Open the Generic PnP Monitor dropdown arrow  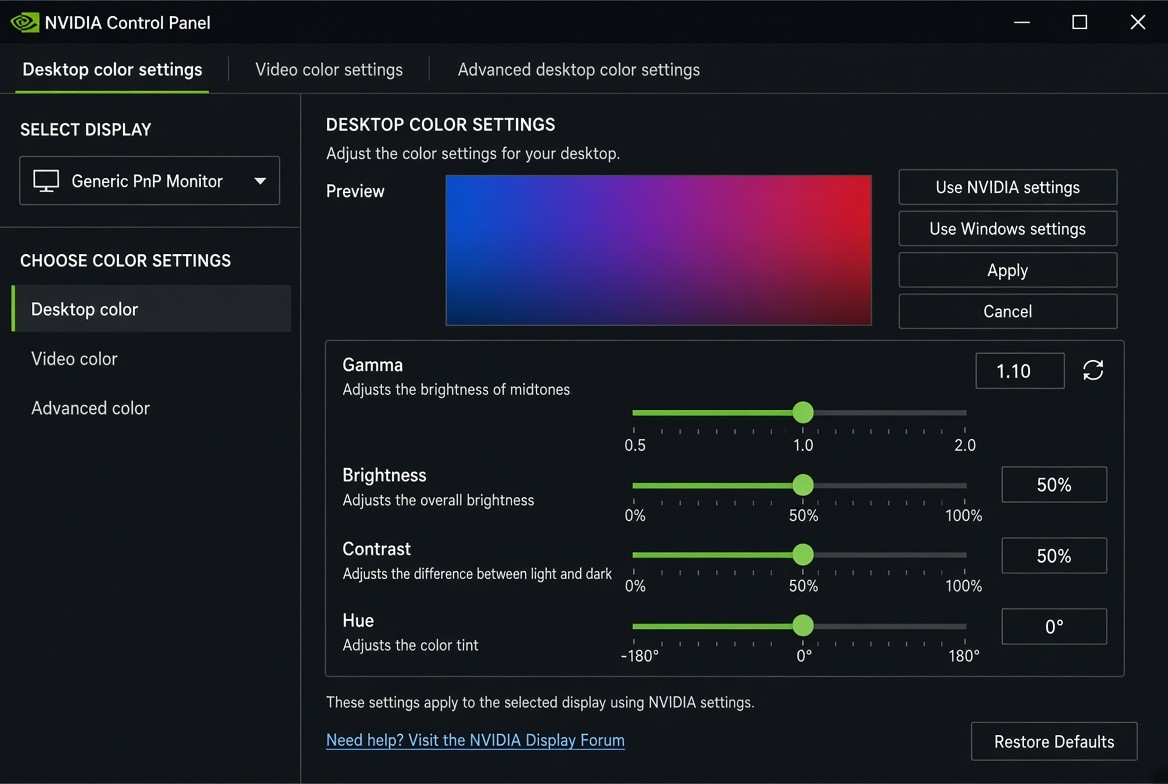[260, 181]
